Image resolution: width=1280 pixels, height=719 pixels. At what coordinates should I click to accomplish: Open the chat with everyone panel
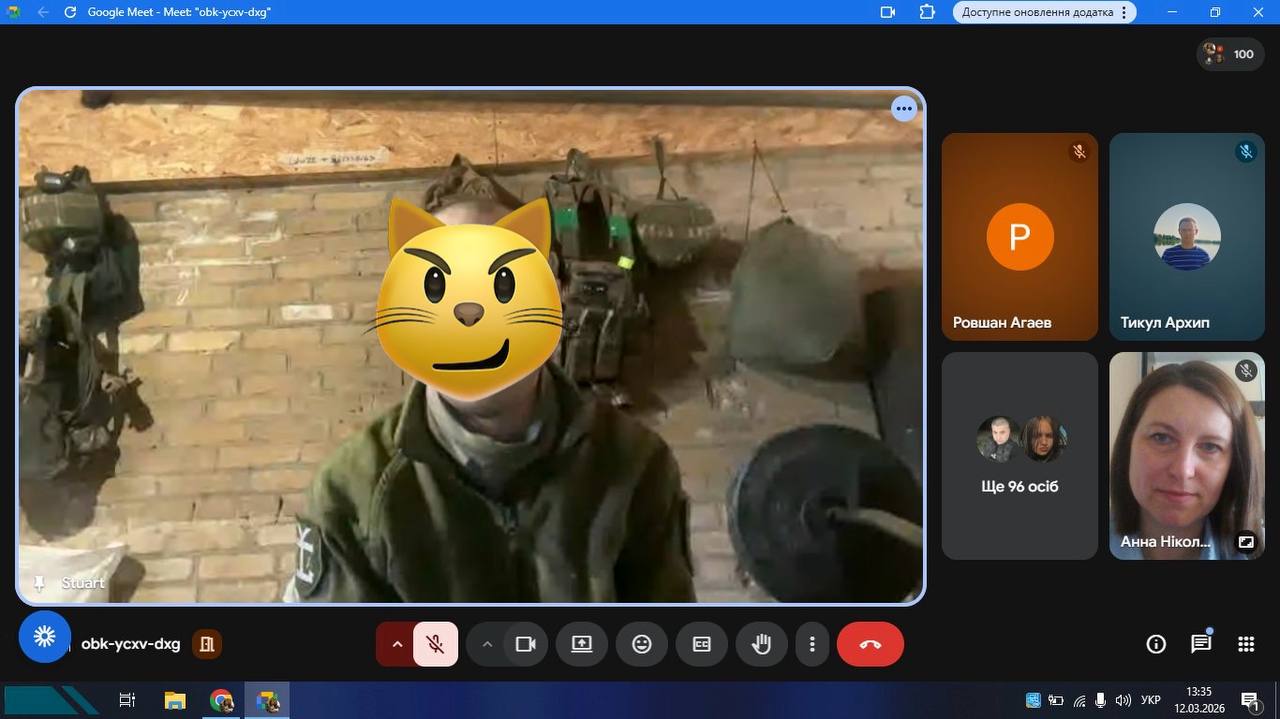1201,644
